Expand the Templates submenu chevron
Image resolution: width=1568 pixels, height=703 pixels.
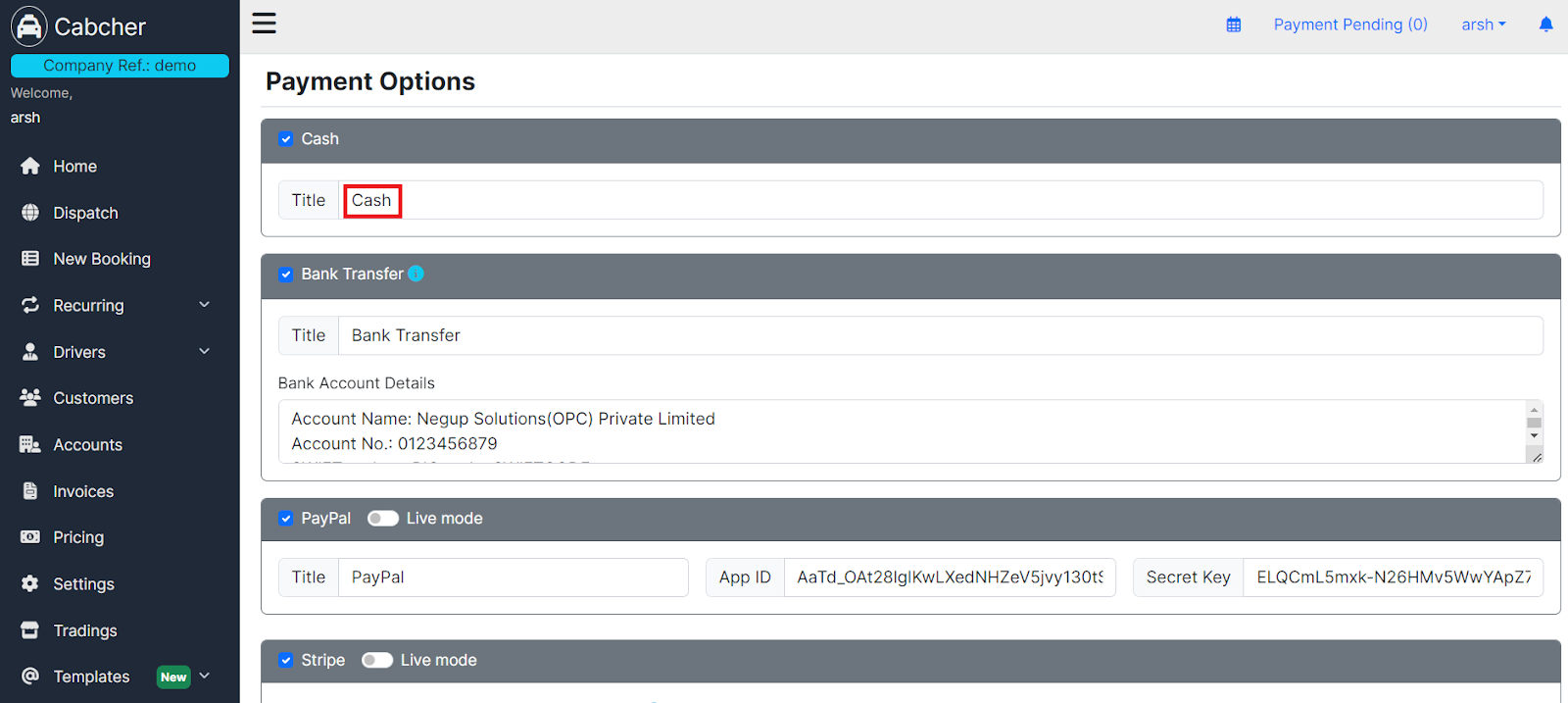coord(205,676)
